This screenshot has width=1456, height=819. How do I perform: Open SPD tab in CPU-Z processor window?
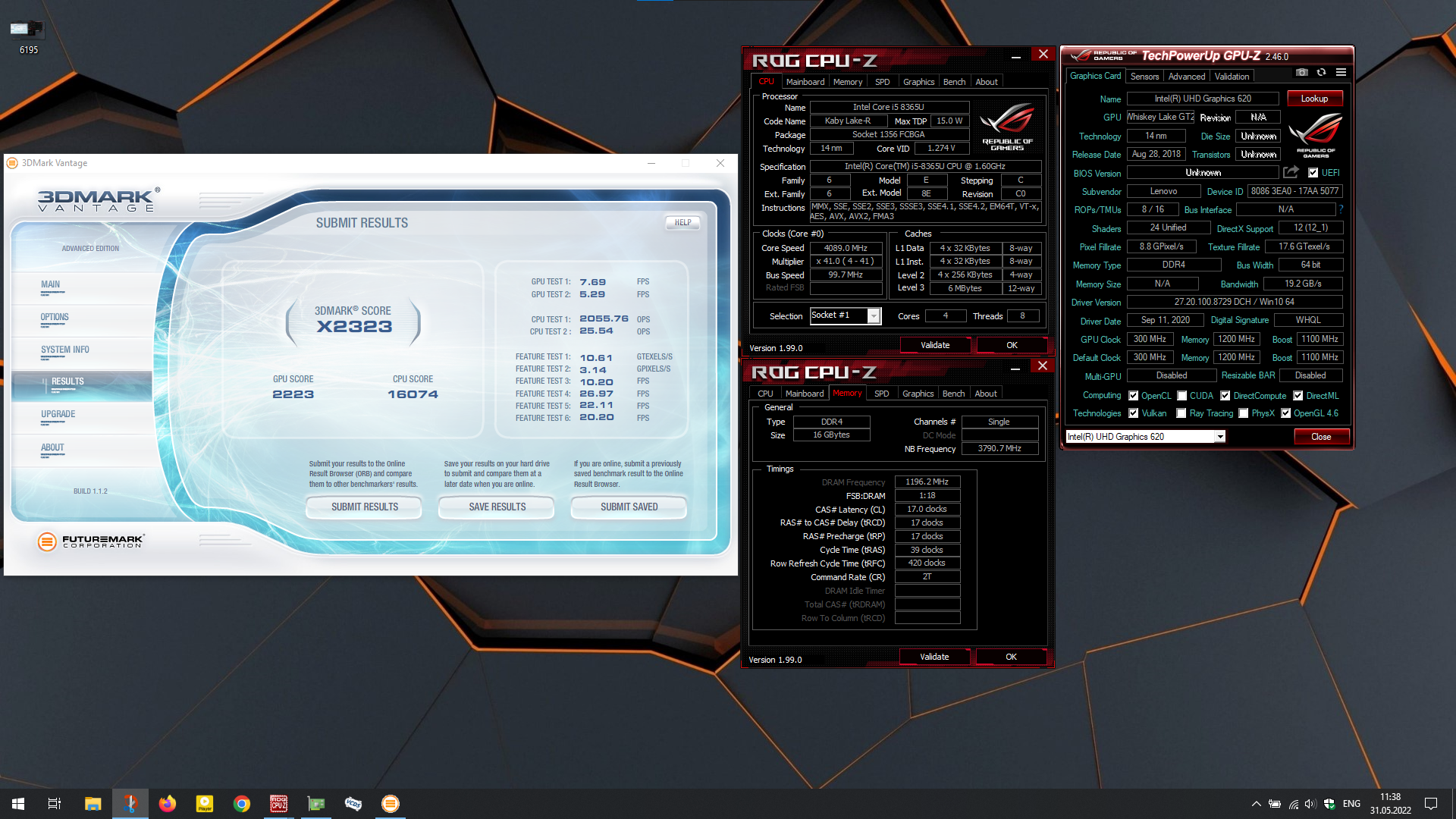(882, 82)
